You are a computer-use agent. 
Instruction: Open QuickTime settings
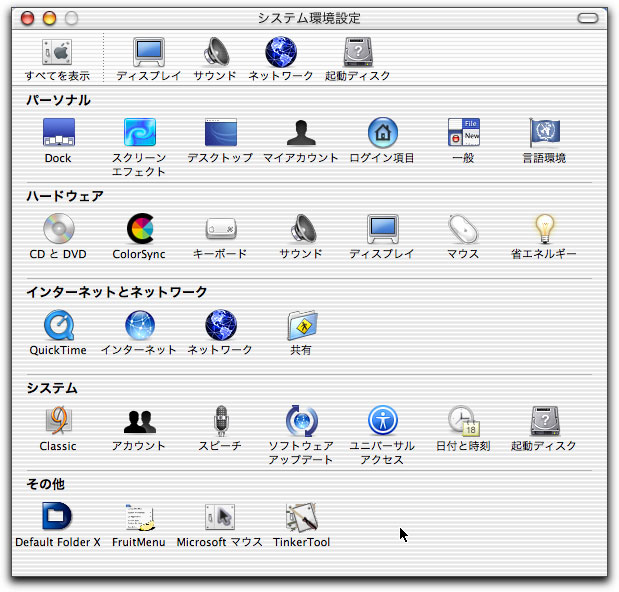(58, 325)
